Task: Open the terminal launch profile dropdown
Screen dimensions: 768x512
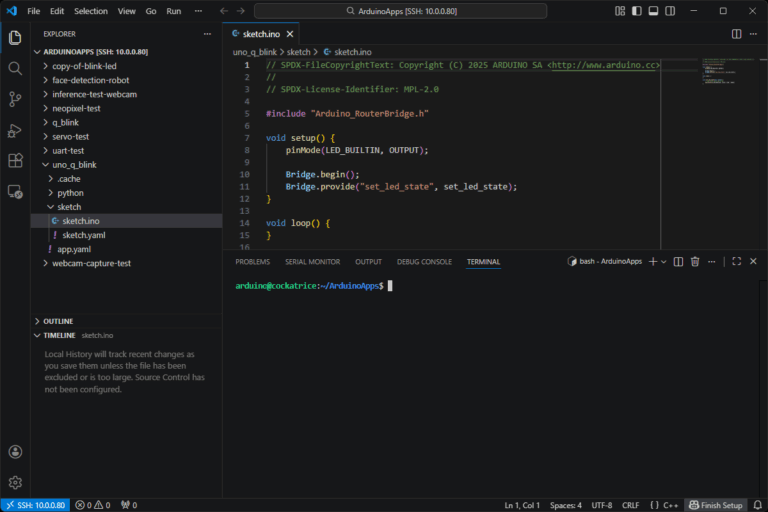Action: 664,262
